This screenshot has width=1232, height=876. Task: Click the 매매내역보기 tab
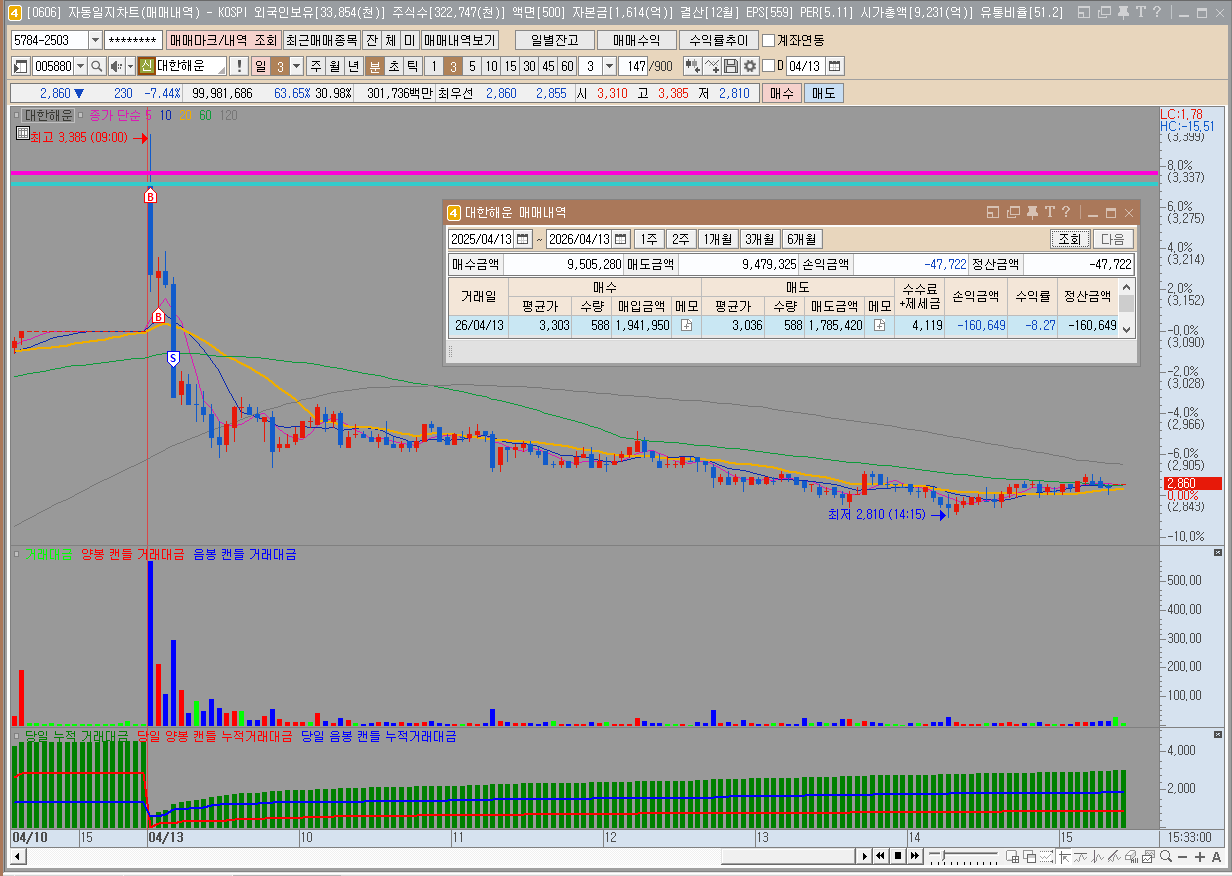(x=459, y=40)
